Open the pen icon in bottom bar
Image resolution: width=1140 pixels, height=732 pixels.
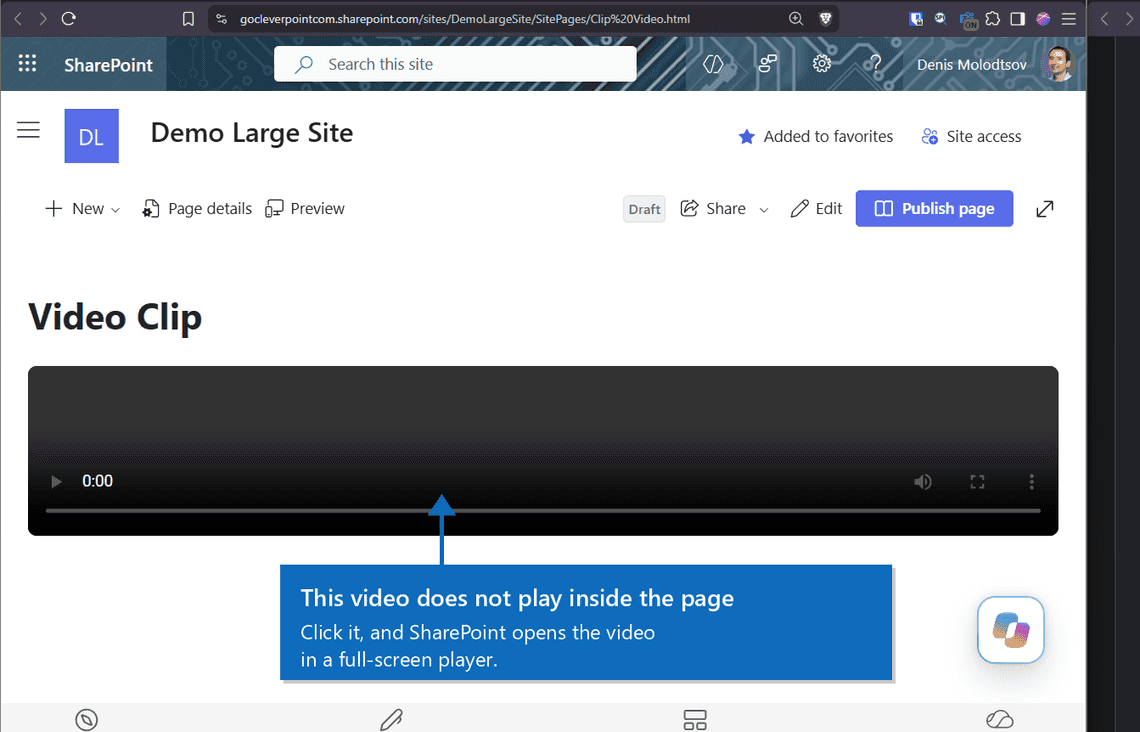click(x=391, y=719)
